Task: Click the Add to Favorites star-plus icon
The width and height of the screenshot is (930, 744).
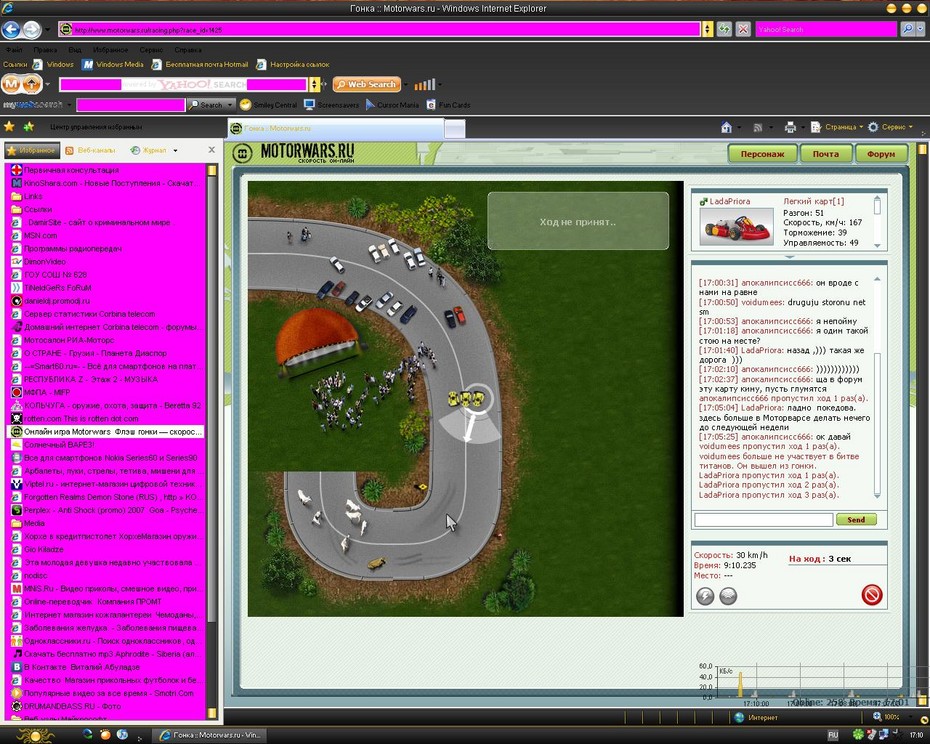Action: point(28,126)
